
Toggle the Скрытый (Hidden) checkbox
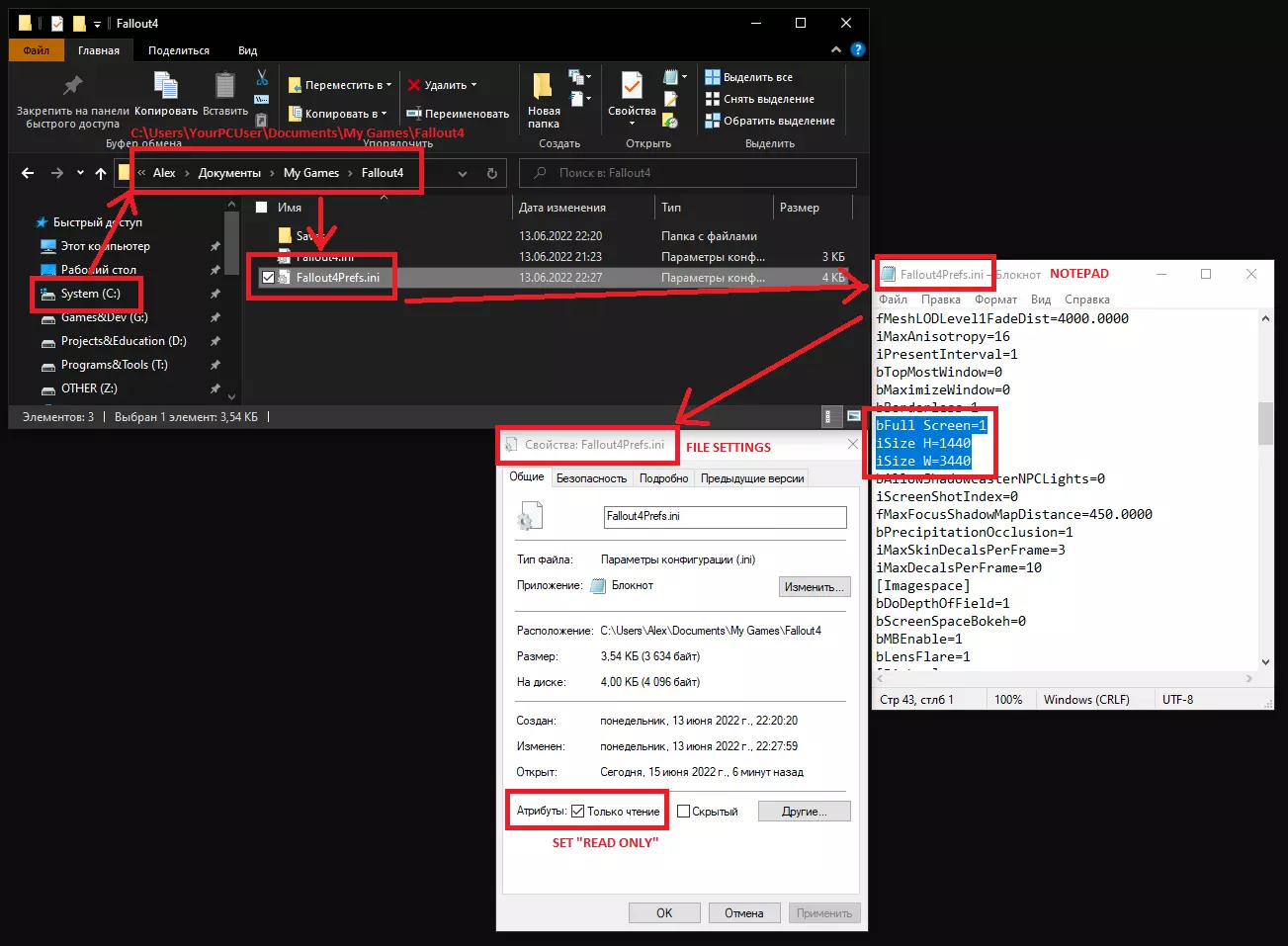(683, 812)
